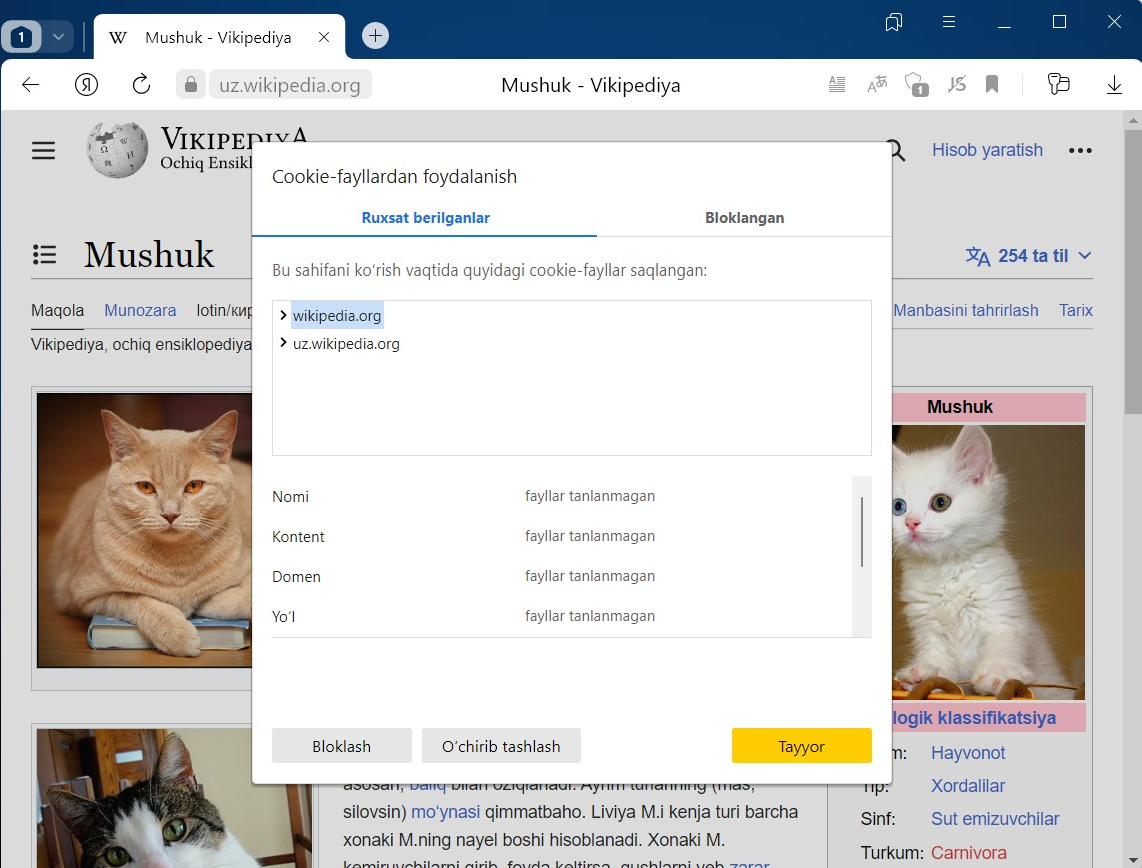
Task: Select the Ruxsat berilganlar tab
Action: 425,218
